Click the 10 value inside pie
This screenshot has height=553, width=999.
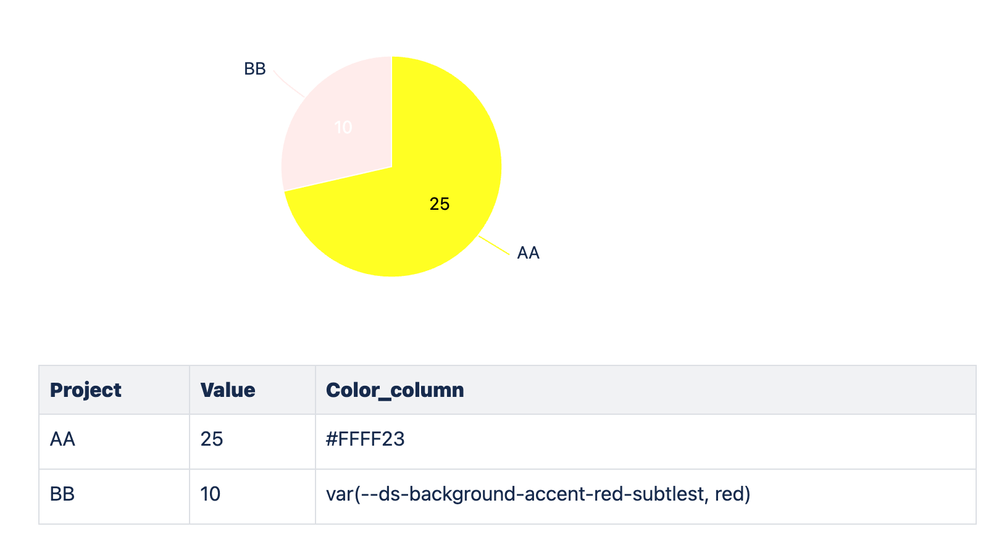coord(343,127)
